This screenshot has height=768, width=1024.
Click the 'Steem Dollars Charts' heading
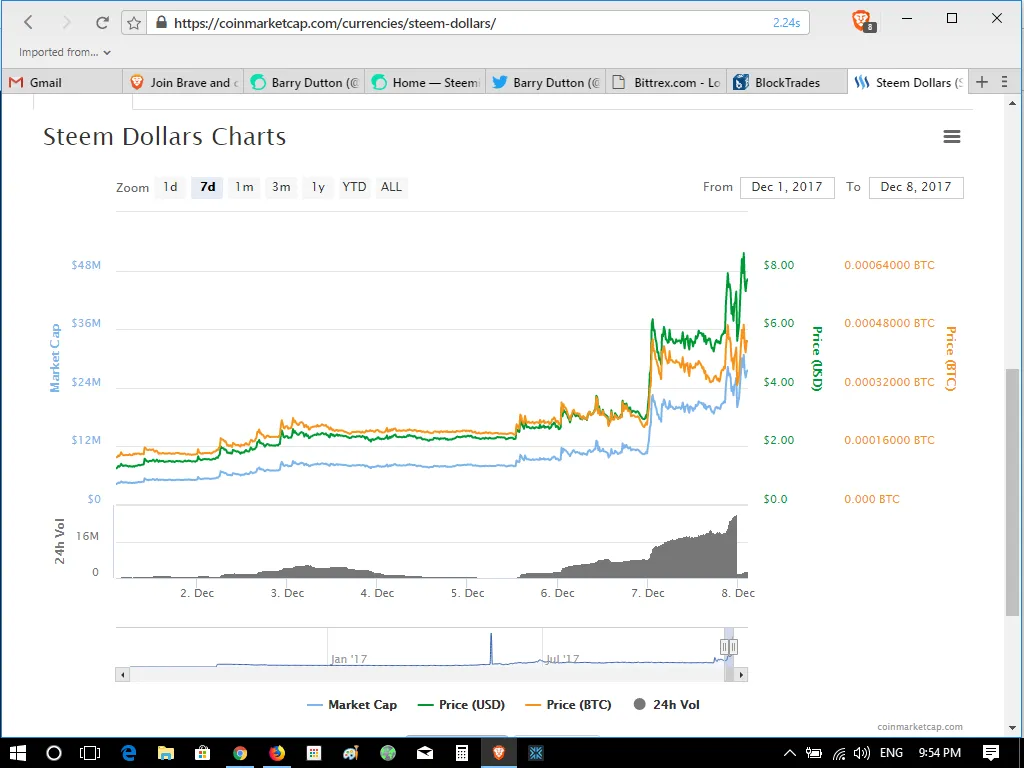pos(165,136)
